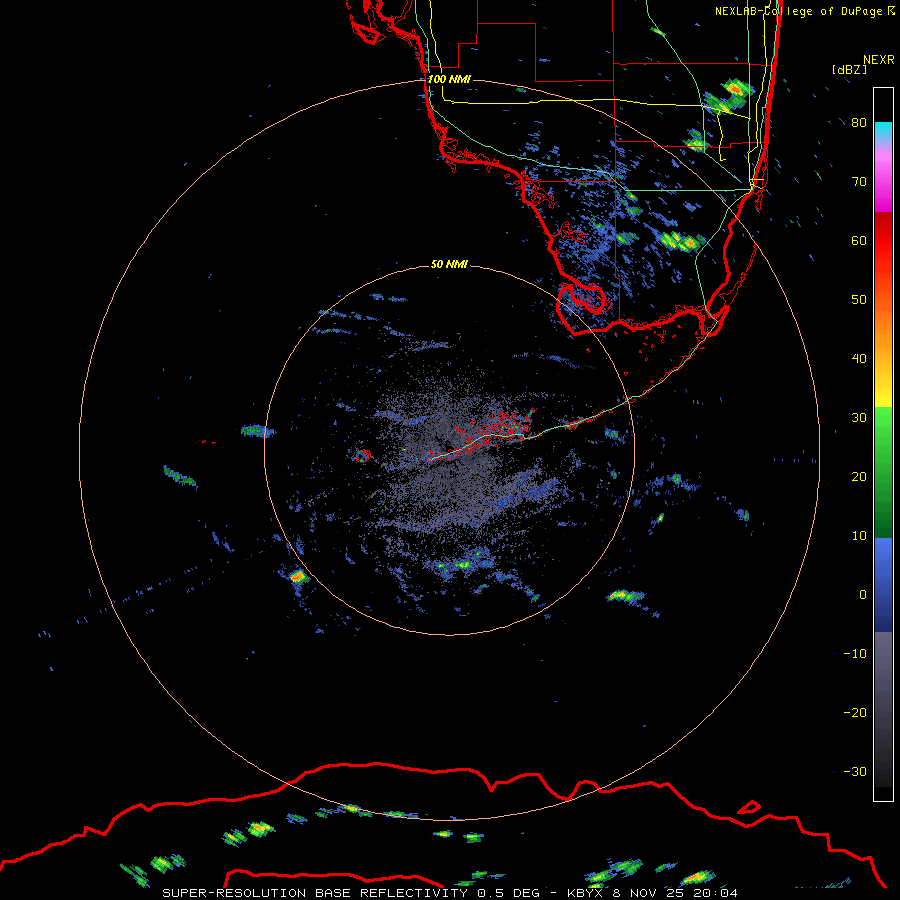Click the 80 value on dBZ scale
This screenshot has height=900, width=900.
click(x=859, y=123)
